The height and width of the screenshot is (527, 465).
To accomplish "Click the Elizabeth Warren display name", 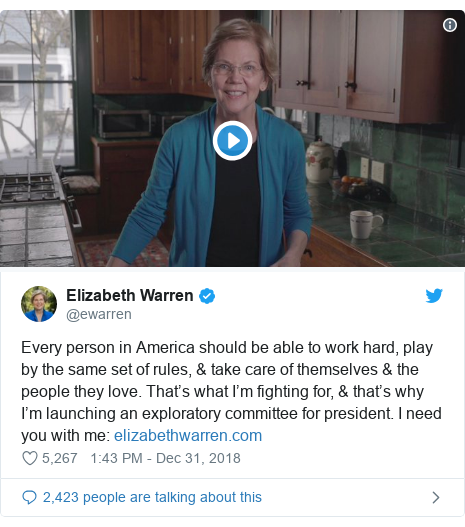I will [130, 295].
